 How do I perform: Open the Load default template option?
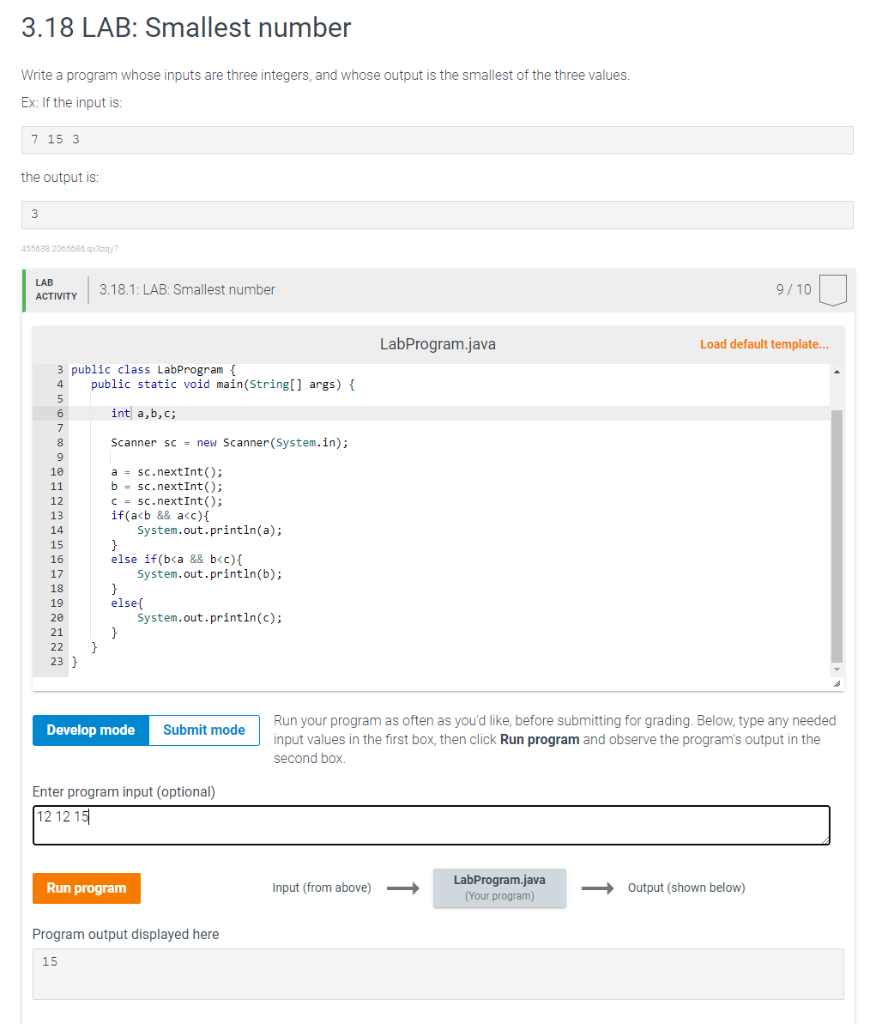[764, 343]
